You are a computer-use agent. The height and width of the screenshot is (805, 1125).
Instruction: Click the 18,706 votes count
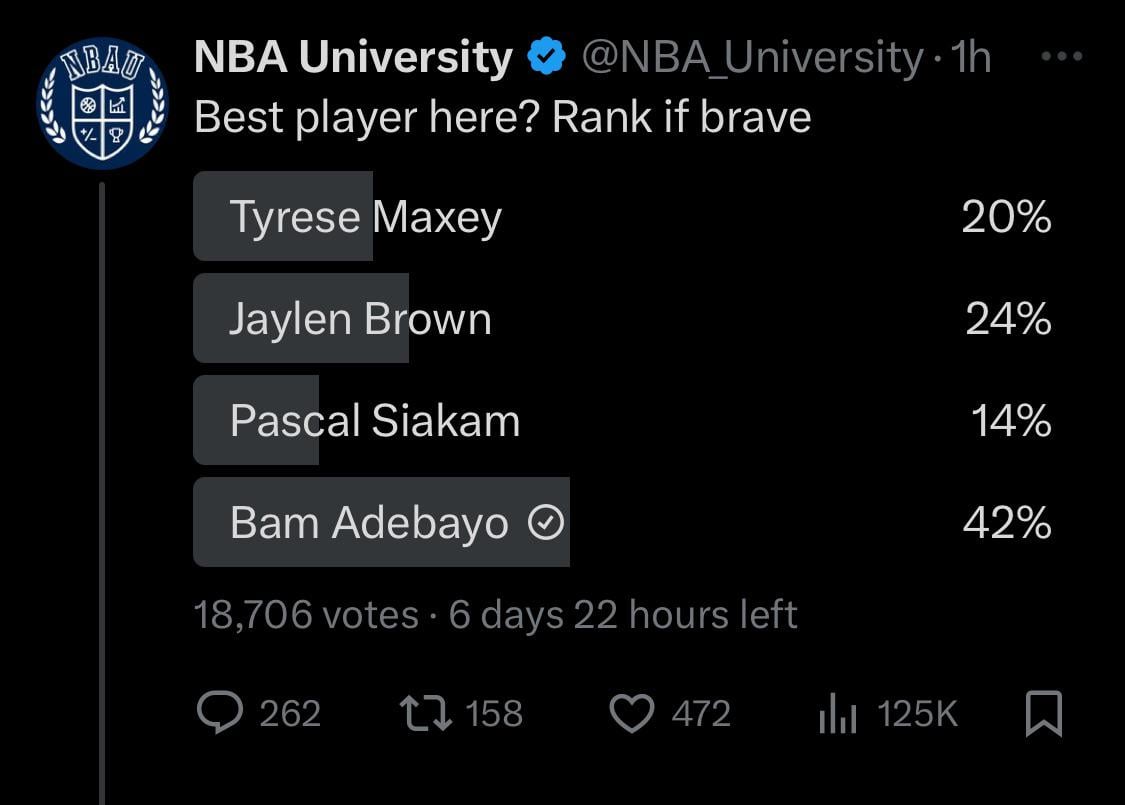(306, 614)
